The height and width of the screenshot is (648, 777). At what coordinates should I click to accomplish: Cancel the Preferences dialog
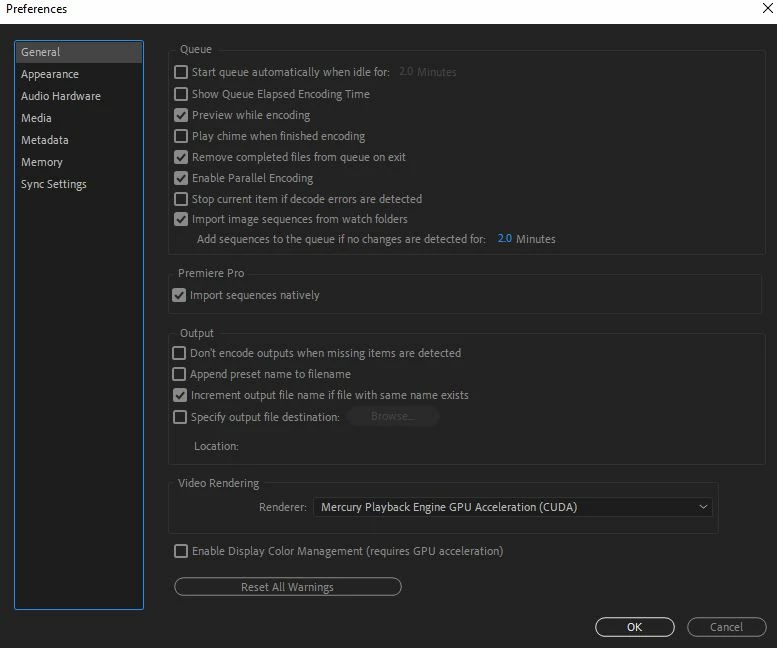click(726, 627)
